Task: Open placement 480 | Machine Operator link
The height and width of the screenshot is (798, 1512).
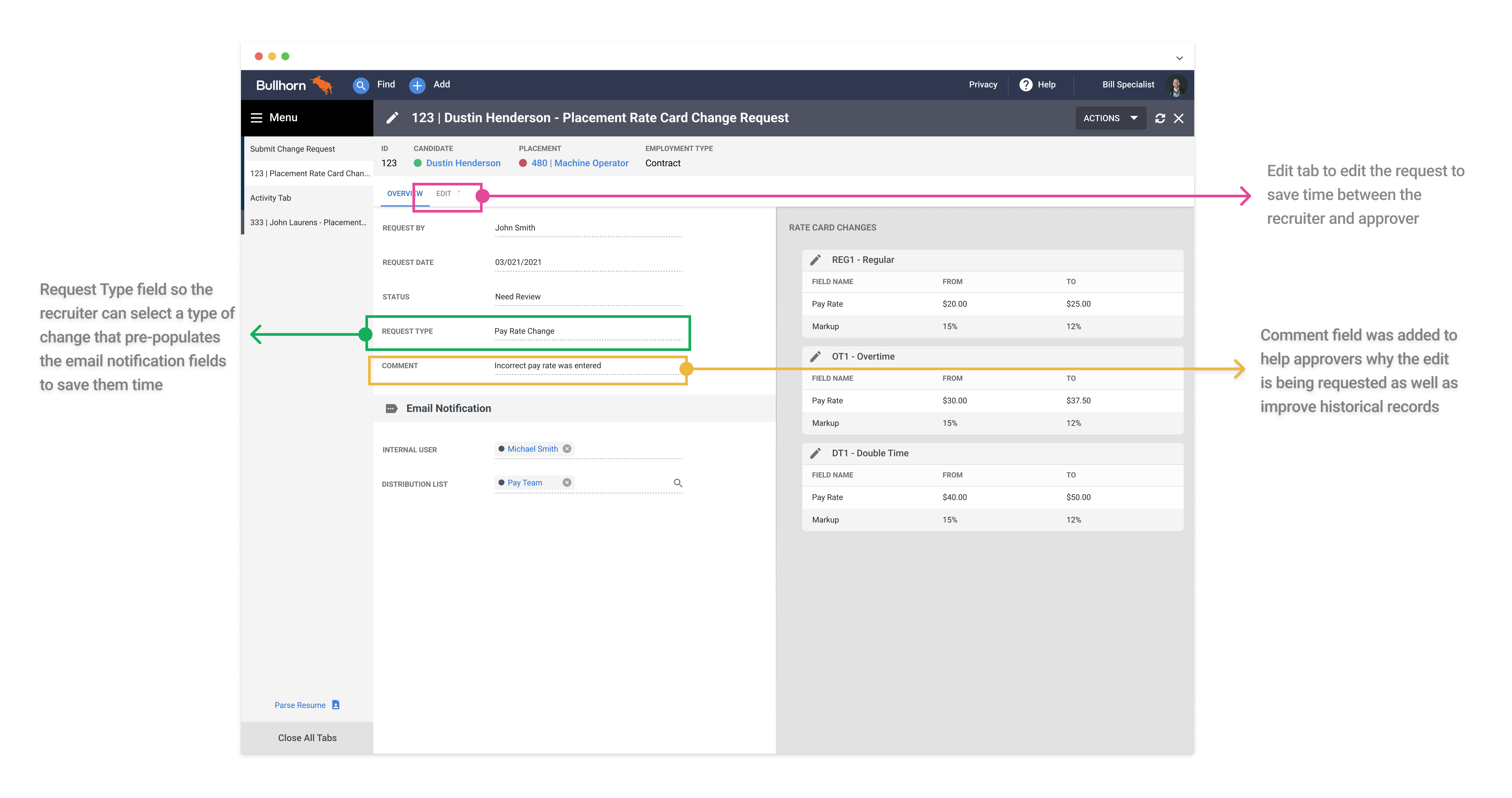Action: pos(579,163)
